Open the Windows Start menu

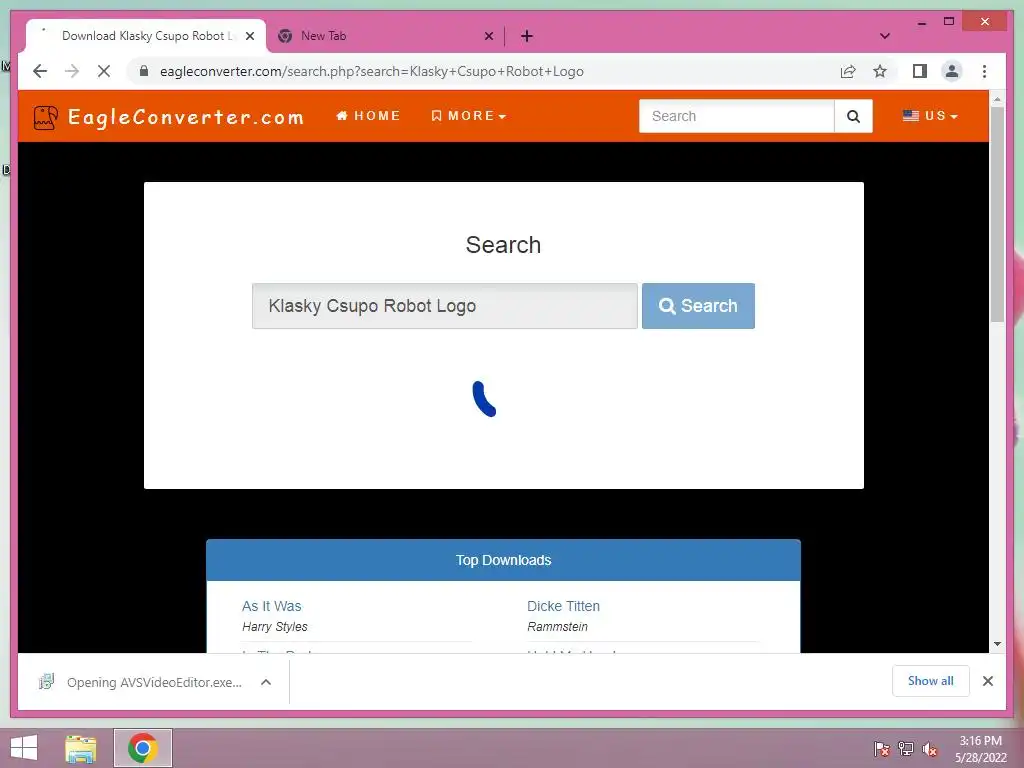click(x=24, y=748)
